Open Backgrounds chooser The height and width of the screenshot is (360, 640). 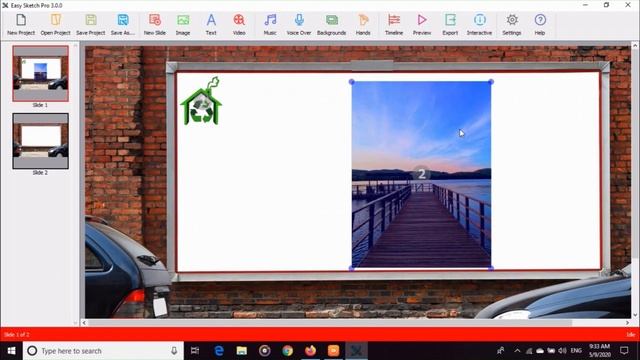[x=331, y=24]
